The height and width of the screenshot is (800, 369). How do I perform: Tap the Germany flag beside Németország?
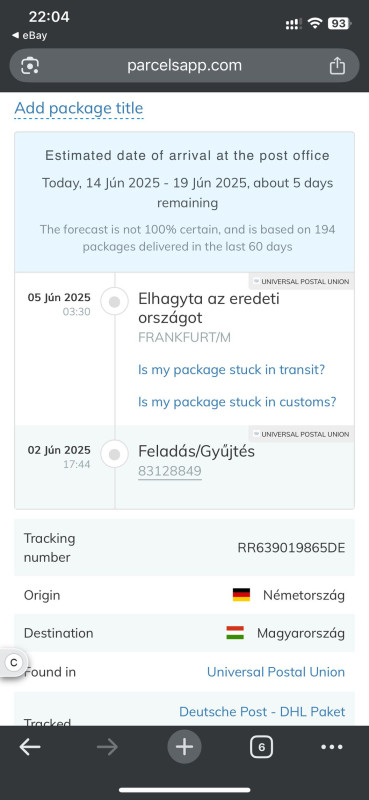[241, 595]
